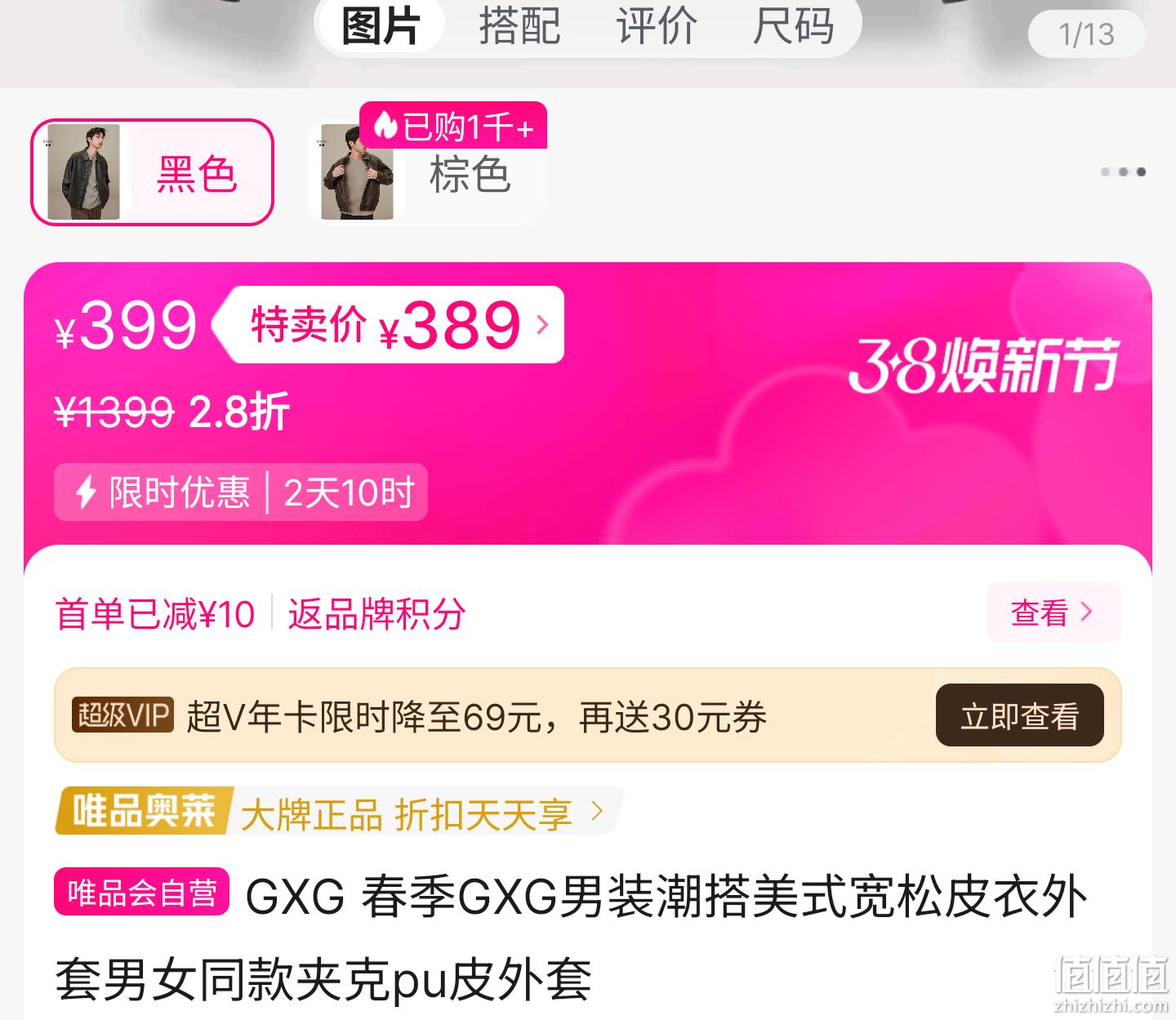The image size is (1176, 1020).
Task: Open the 评价 reviews tab
Action: pos(657,25)
